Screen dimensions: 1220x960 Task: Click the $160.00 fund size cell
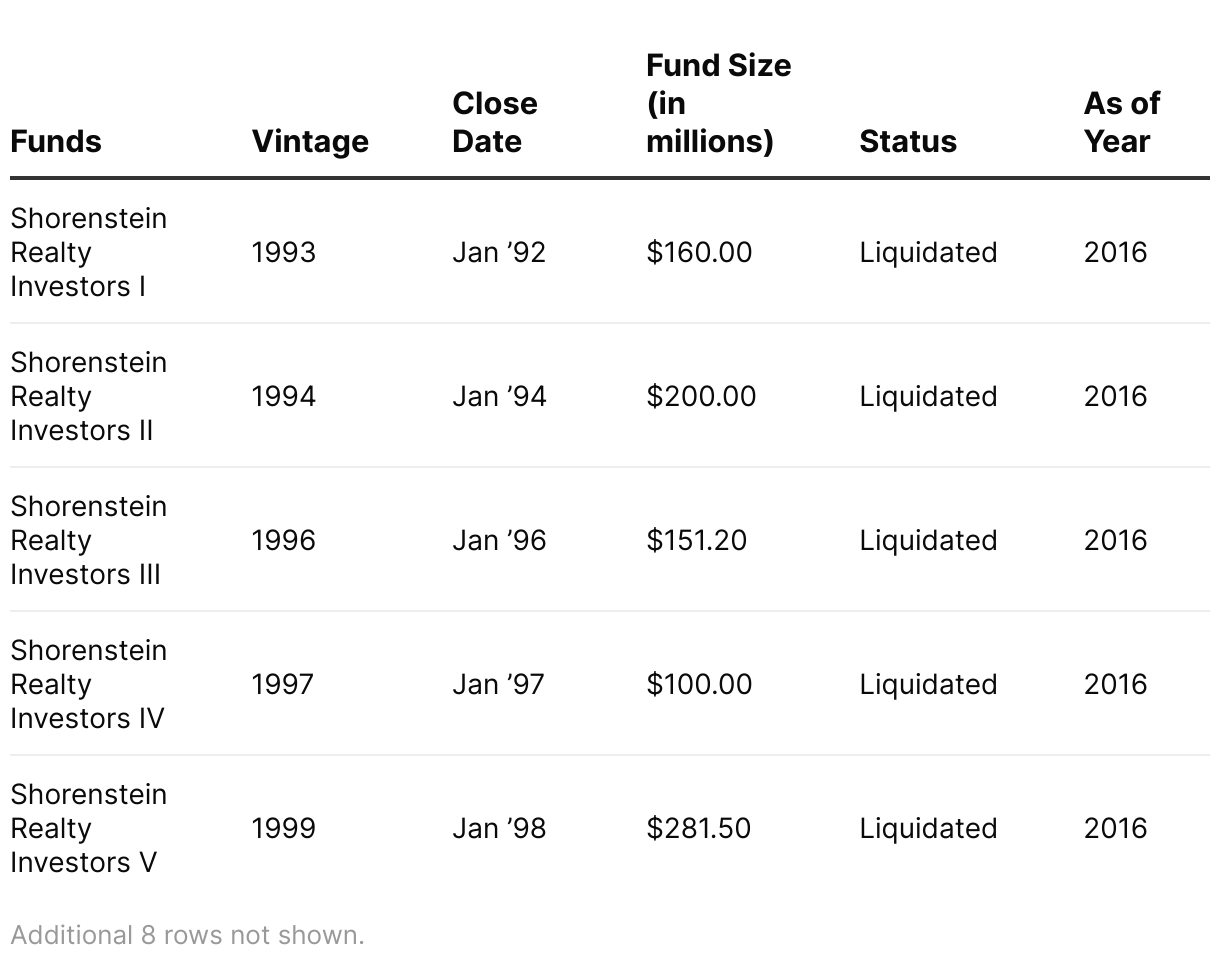(699, 252)
